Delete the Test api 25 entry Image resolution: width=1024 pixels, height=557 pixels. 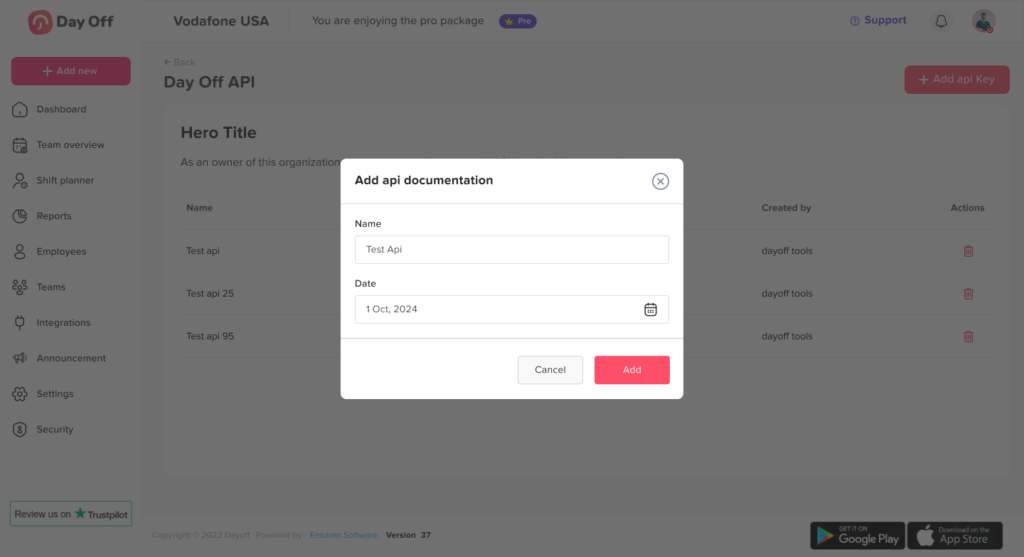pyautogui.click(x=968, y=294)
